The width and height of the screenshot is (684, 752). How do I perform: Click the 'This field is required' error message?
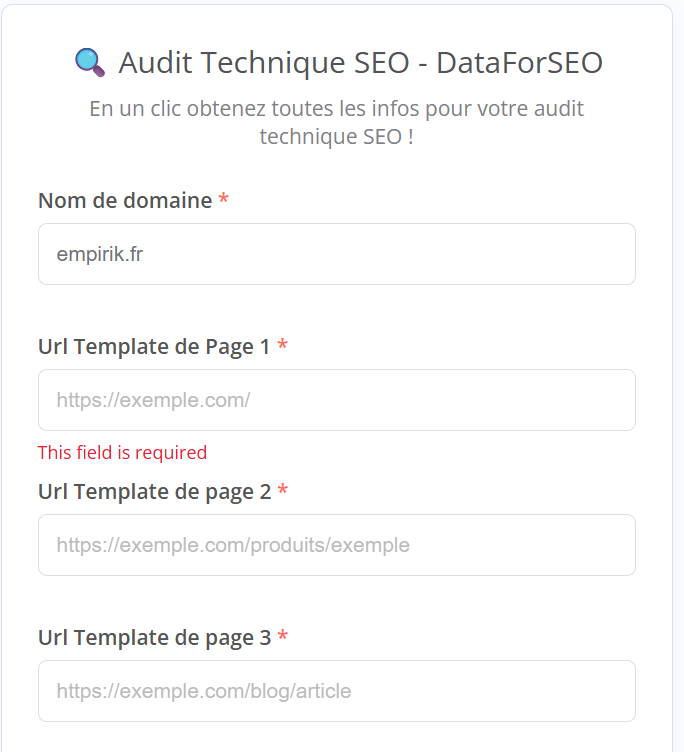[x=122, y=452]
